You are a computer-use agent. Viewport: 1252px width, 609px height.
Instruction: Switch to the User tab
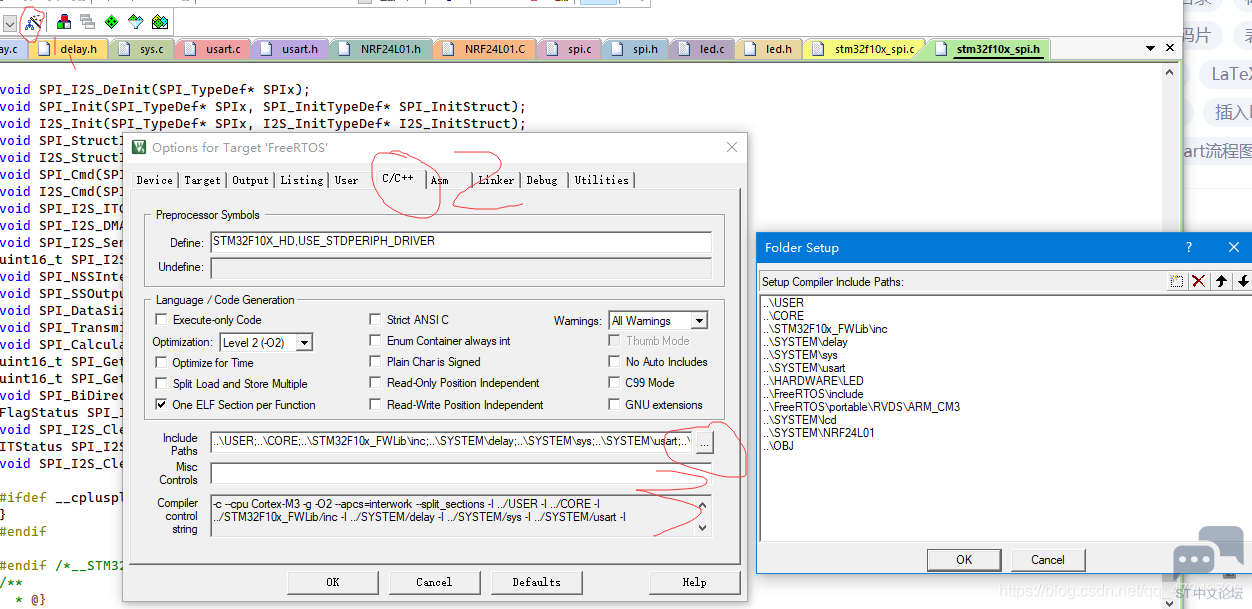coord(346,180)
